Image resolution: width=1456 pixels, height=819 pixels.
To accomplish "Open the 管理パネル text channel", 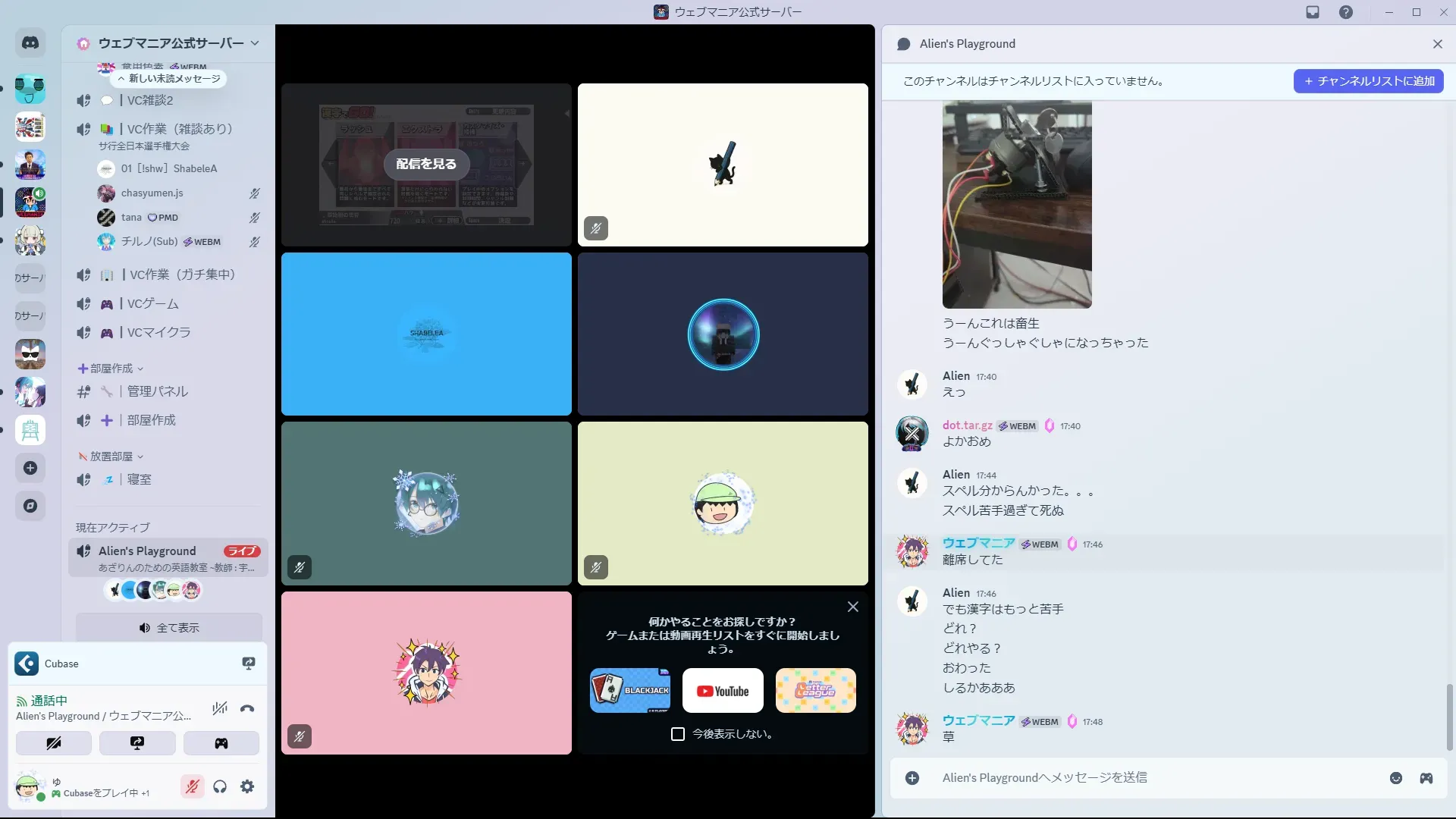I will point(157,391).
